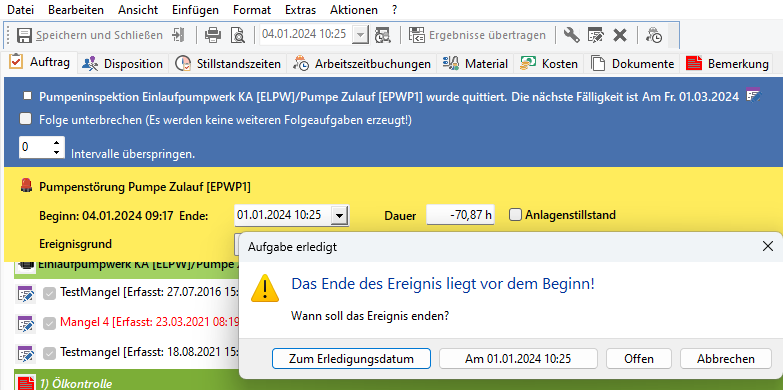Close the Aufgabe erledigt dialog
Image resolution: width=783 pixels, height=390 pixels.
tap(768, 246)
